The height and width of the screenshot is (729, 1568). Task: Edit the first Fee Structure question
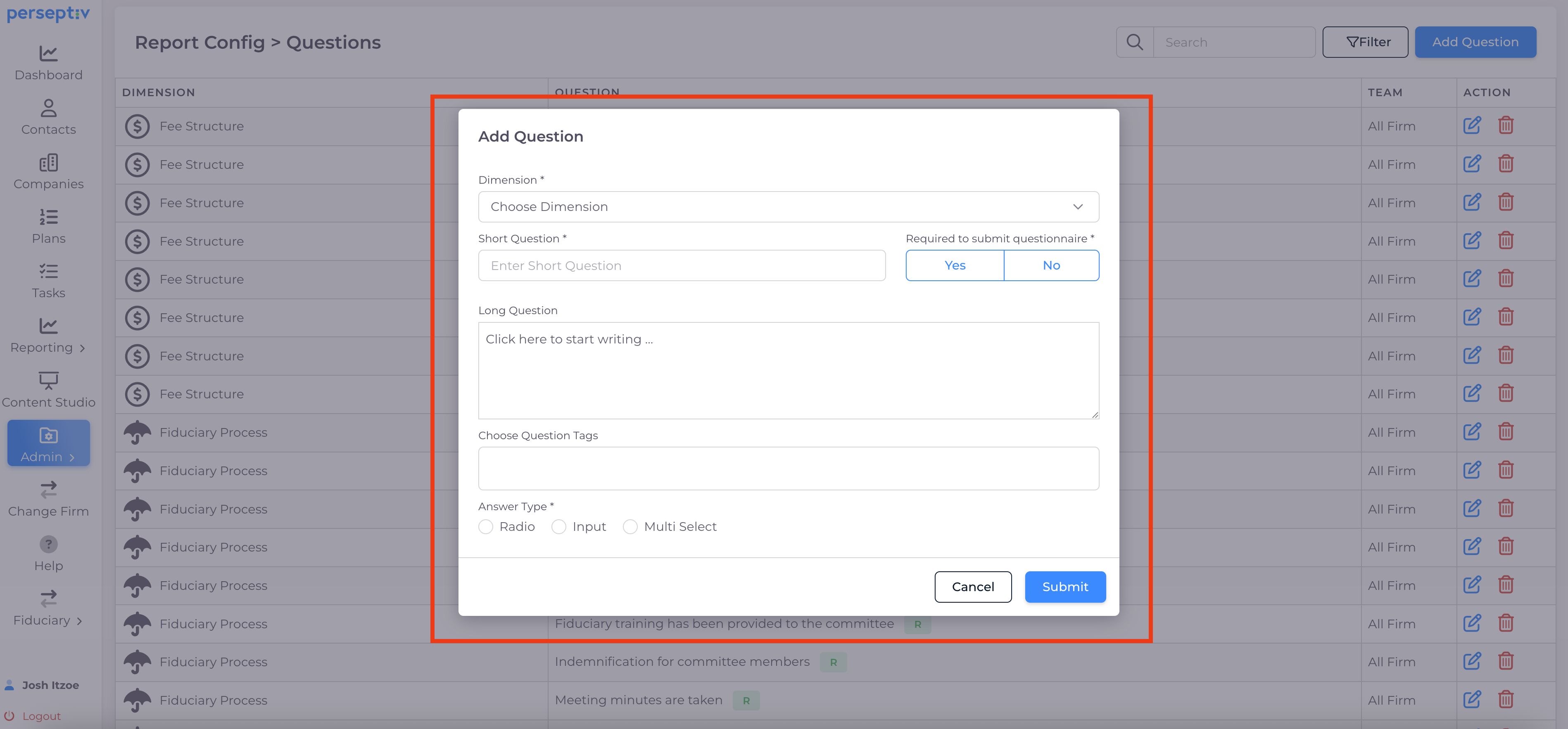(1471, 126)
